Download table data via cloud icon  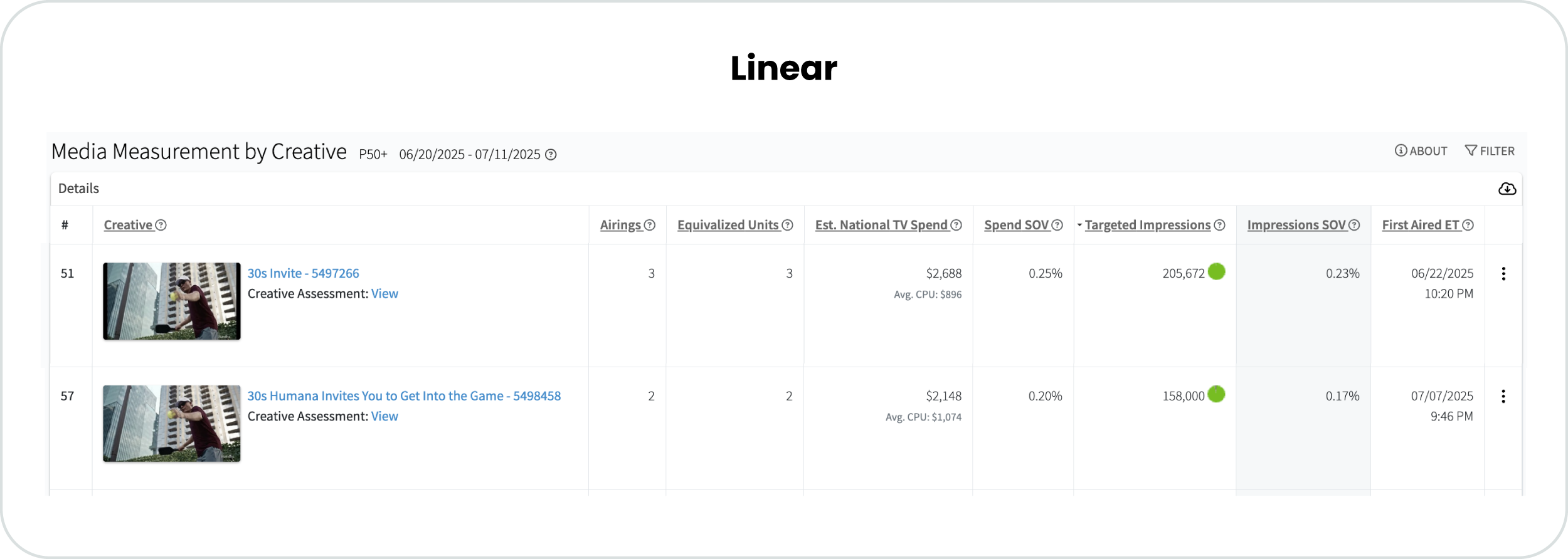[1507, 189]
